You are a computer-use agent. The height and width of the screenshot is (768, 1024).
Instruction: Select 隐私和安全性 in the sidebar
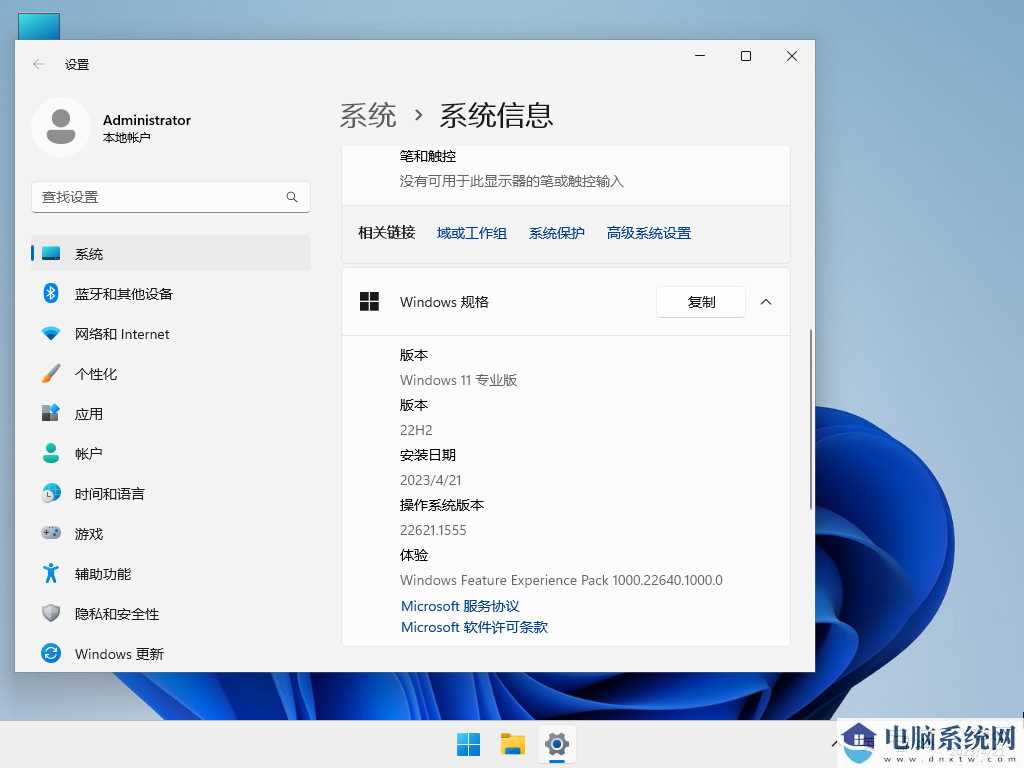coord(170,613)
